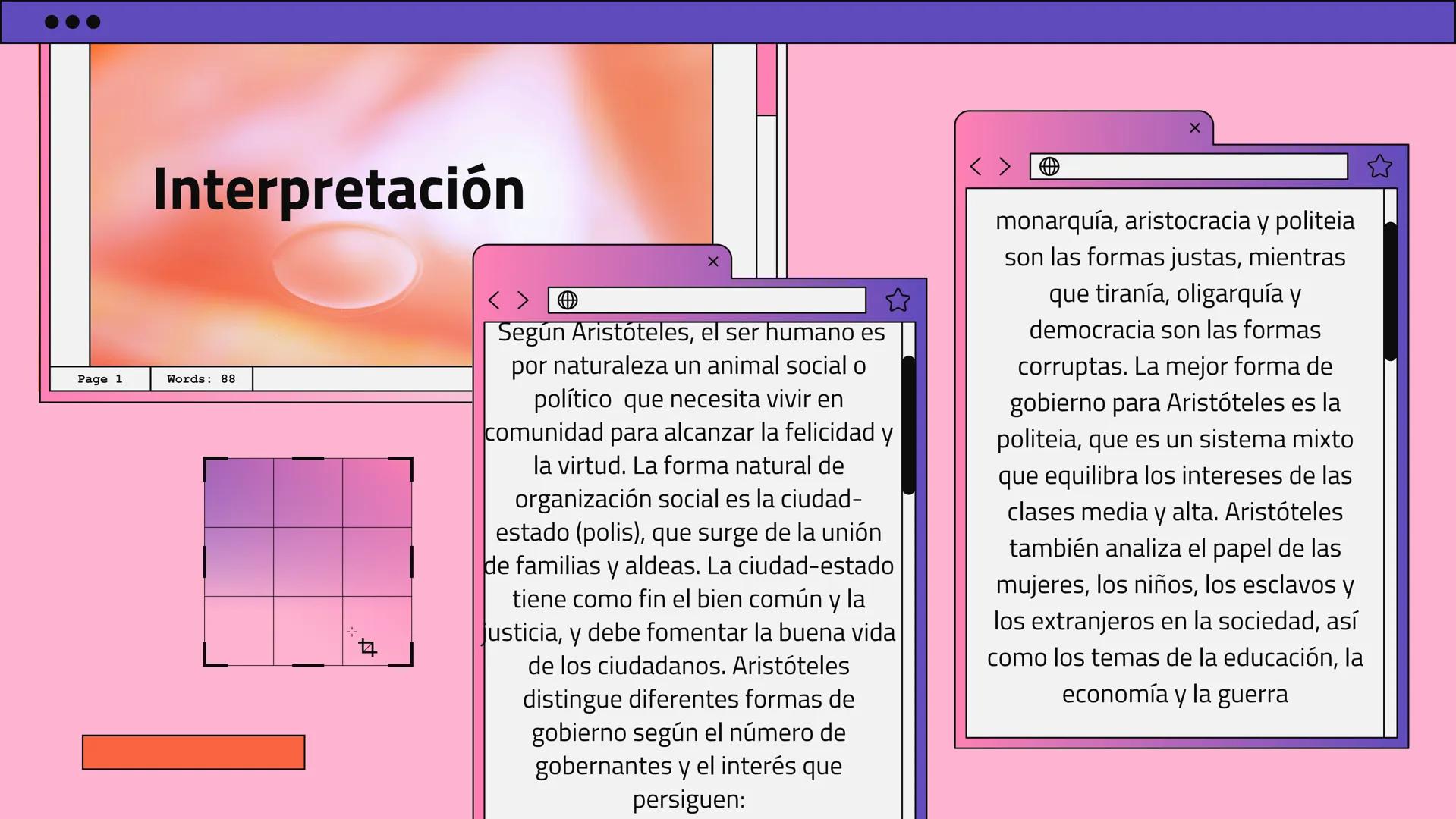Click the forward arrow in the right browser window
Image resolution: width=1456 pixels, height=819 pixels.
point(1005,167)
